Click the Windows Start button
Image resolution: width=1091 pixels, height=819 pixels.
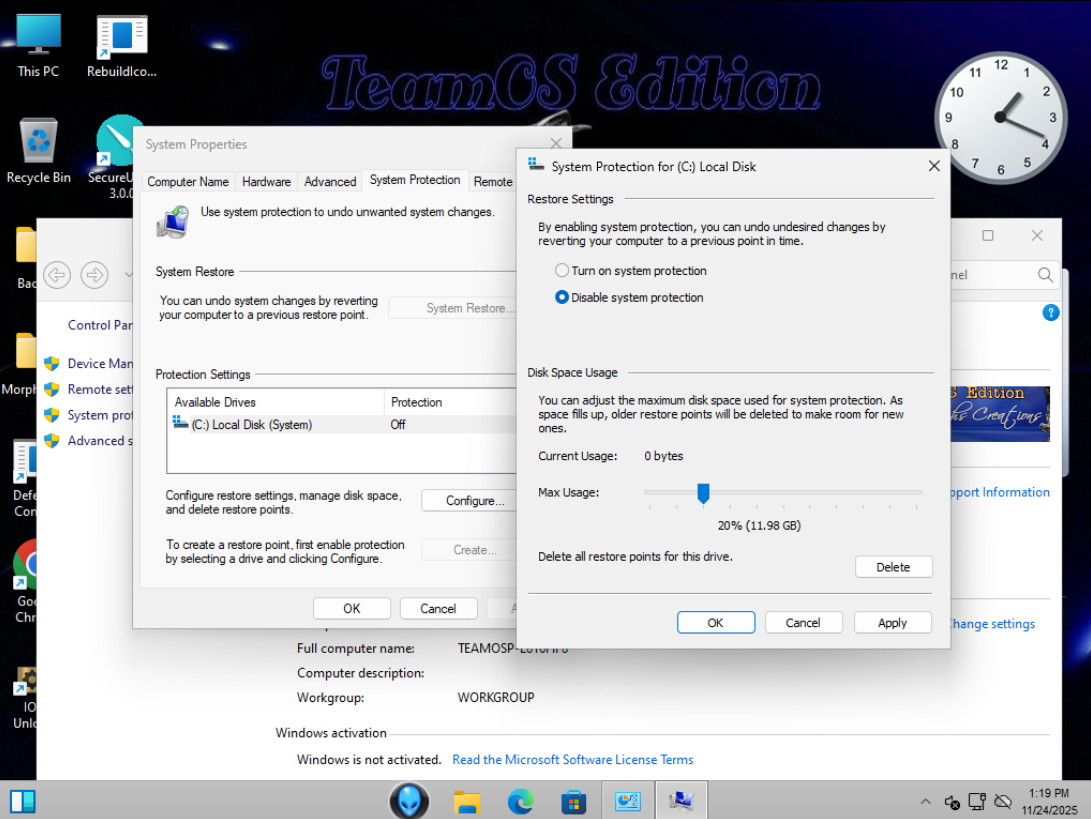[22, 802]
